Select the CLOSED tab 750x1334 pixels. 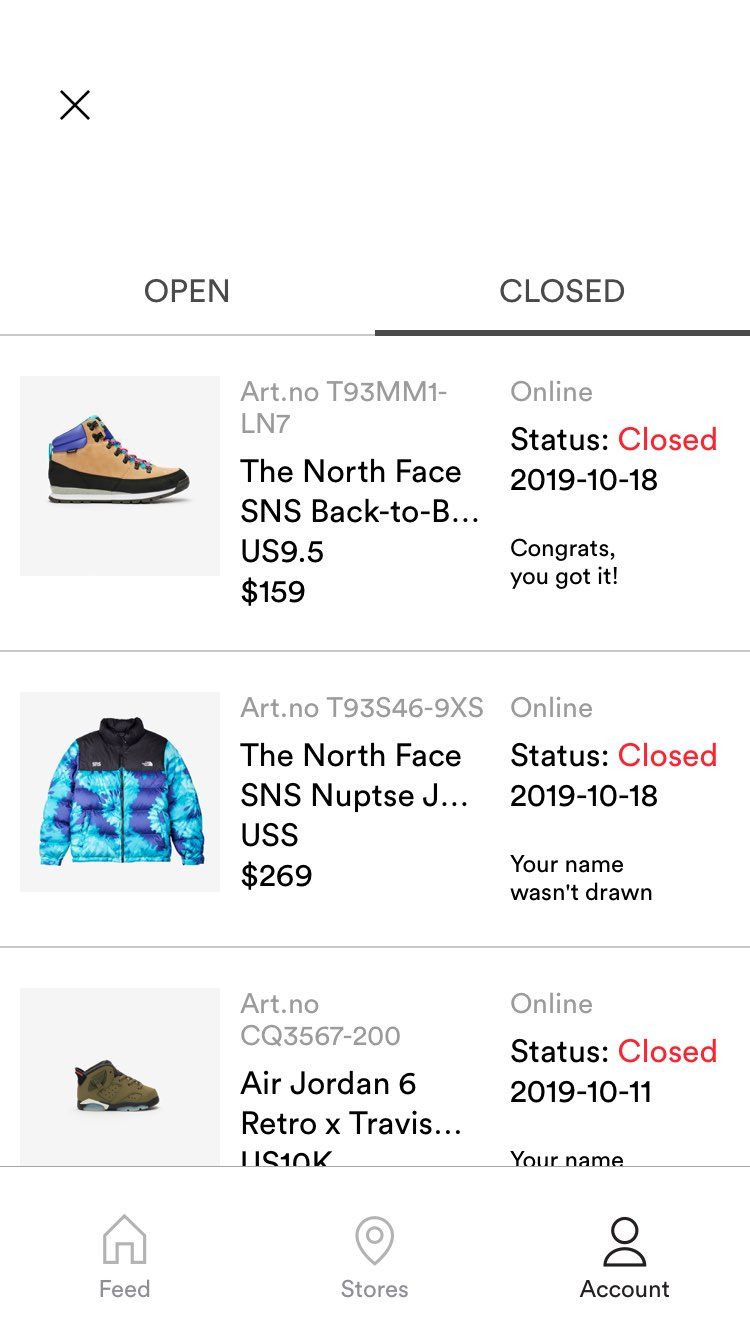562,291
